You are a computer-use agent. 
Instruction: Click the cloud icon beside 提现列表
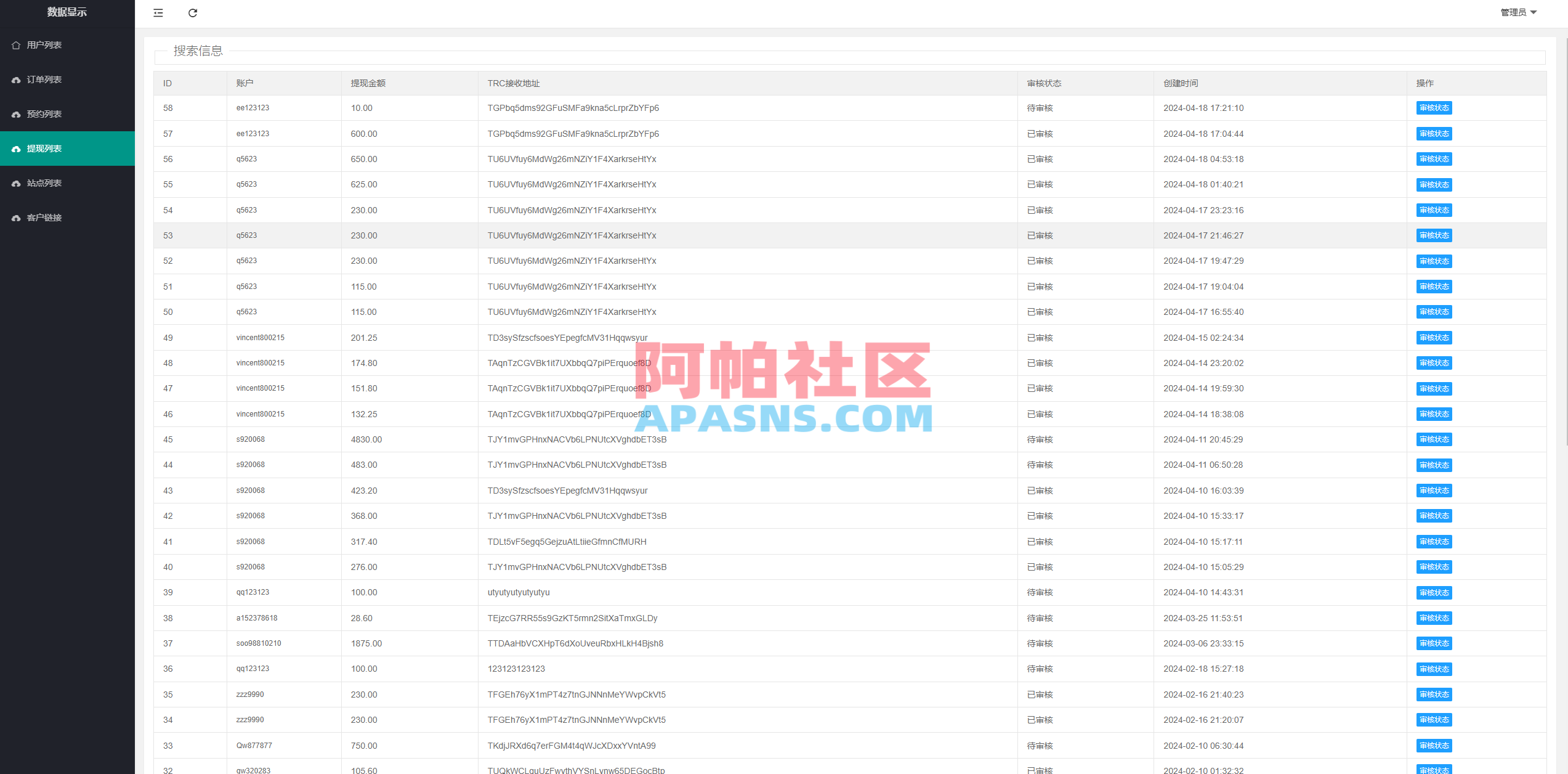click(16, 149)
